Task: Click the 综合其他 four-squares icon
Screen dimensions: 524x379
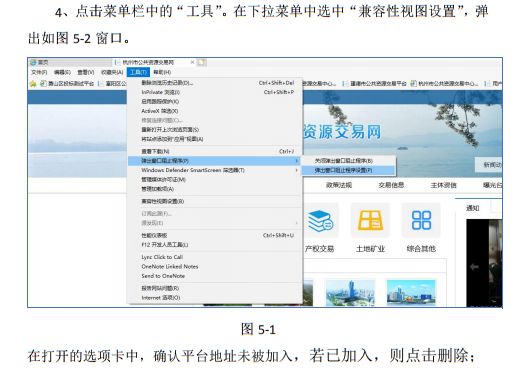Action: click(421, 220)
